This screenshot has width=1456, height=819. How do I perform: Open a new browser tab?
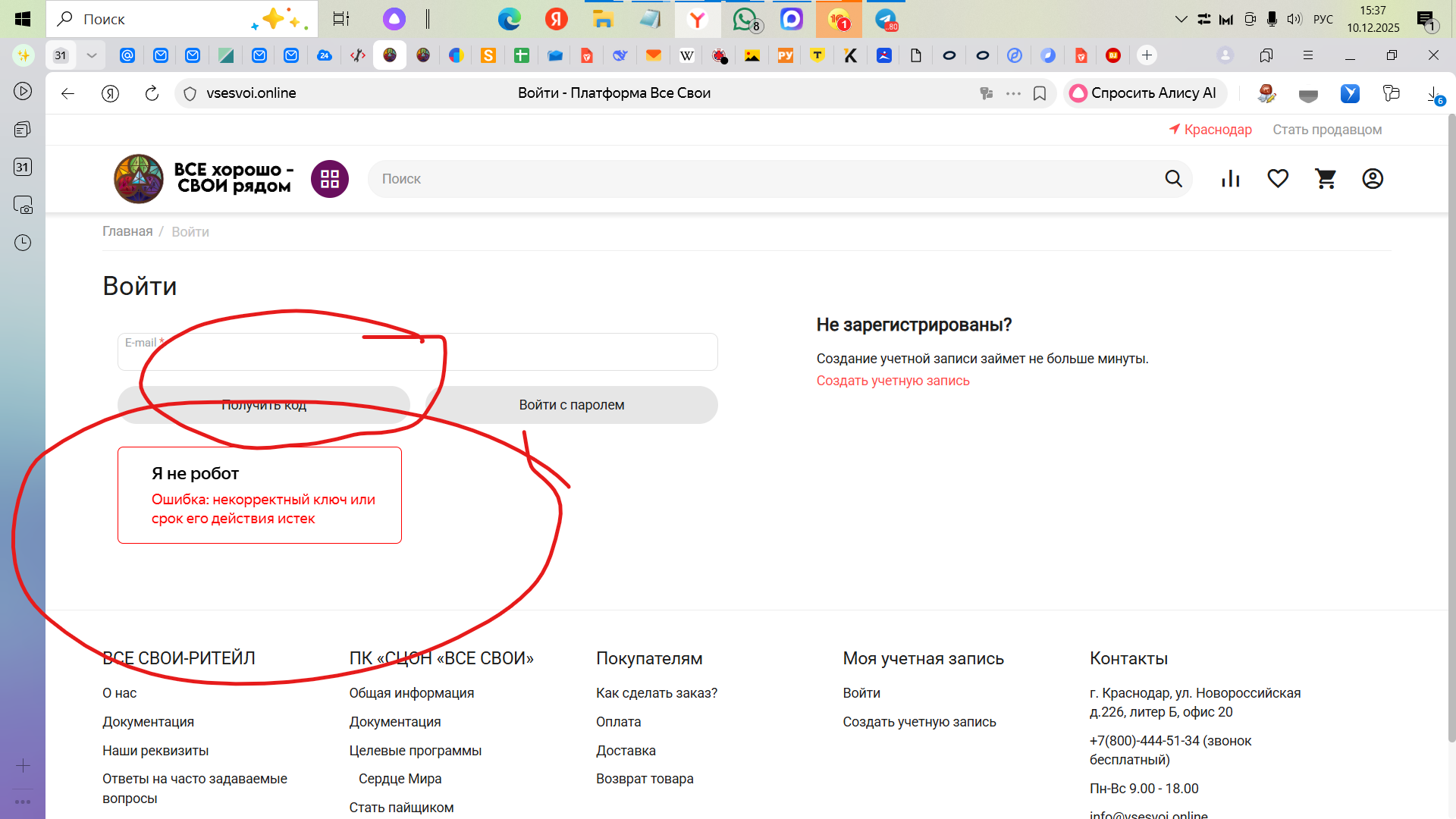pyautogui.click(x=1147, y=55)
